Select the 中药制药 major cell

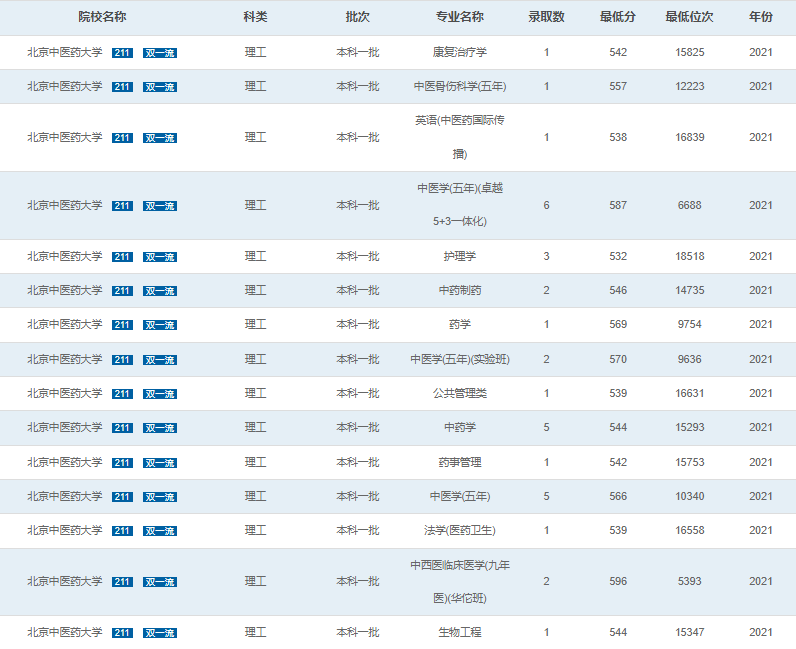click(459, 290)
